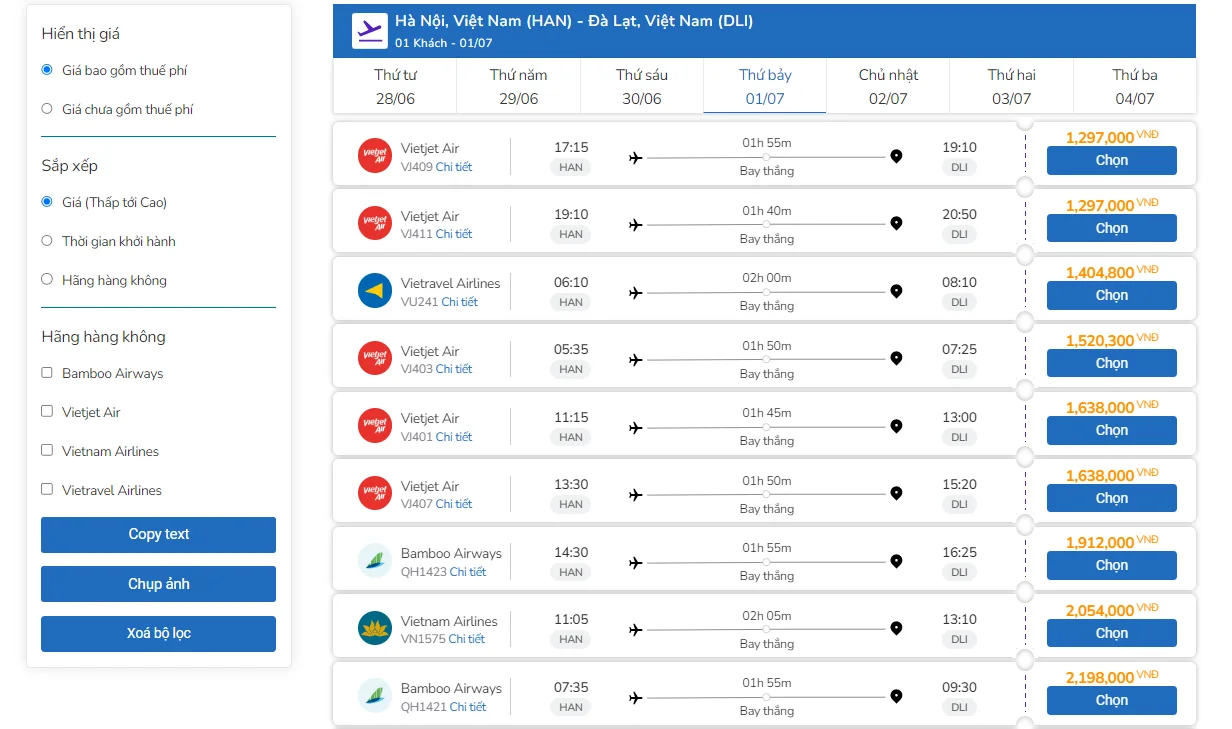
Task: Click the price 1,912,000 VNĐ
Action: (x=1112, y=542)
